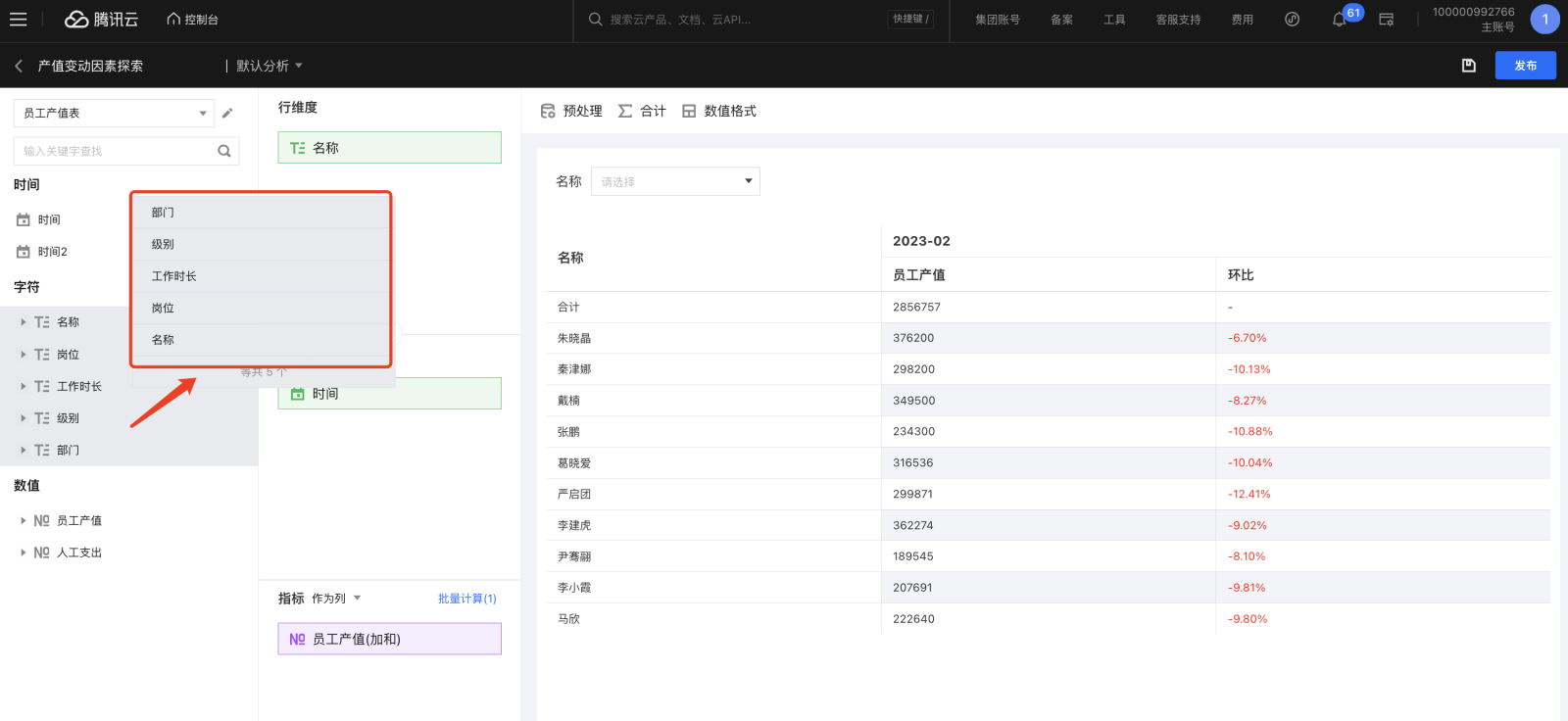Click the cloud shell window icon
This screenshot has height=721, width=1568.
[x=1386, y=20]
